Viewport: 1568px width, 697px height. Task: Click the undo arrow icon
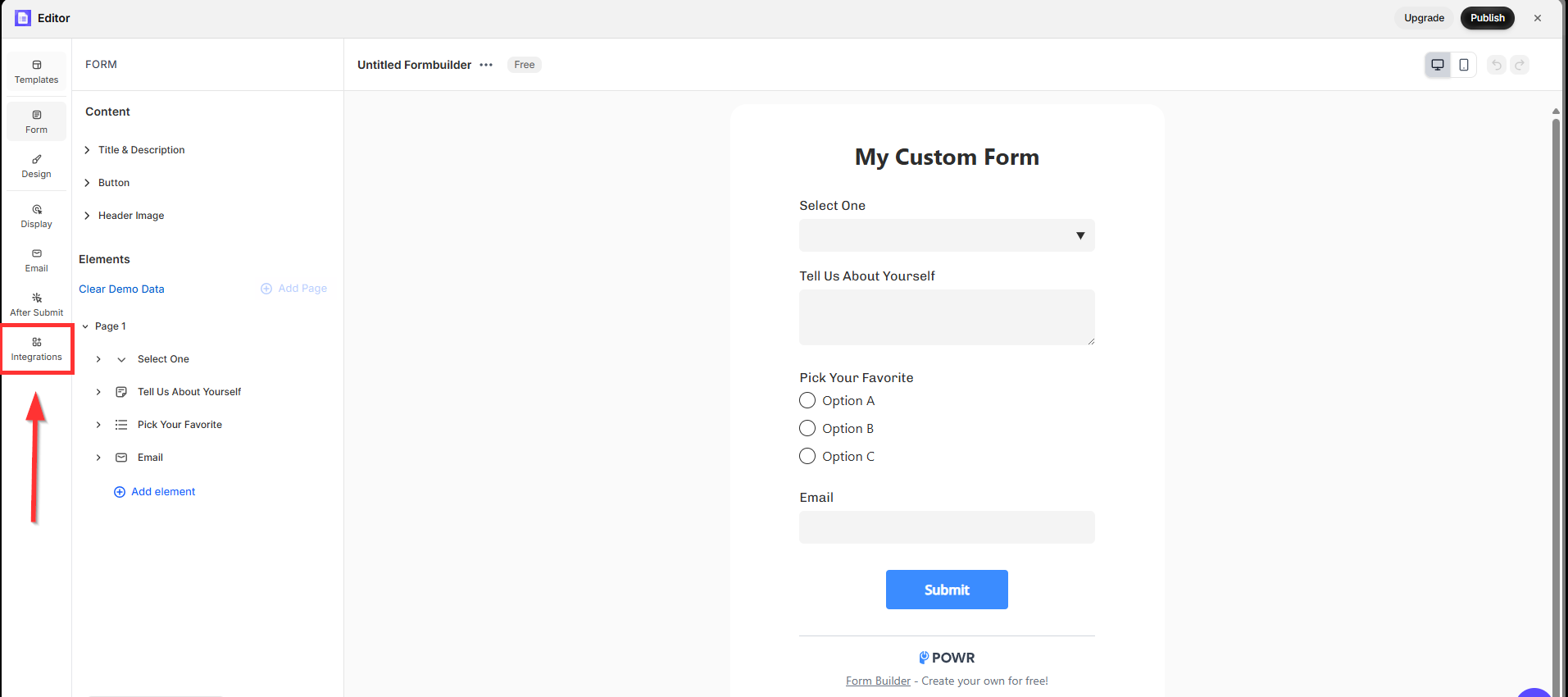1497,65
